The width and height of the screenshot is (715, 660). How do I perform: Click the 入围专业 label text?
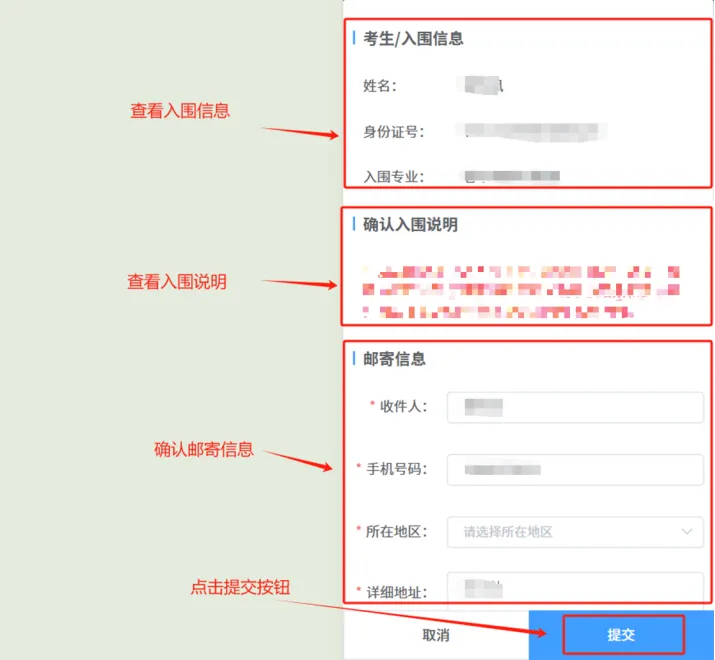click(x=394, y=177)
